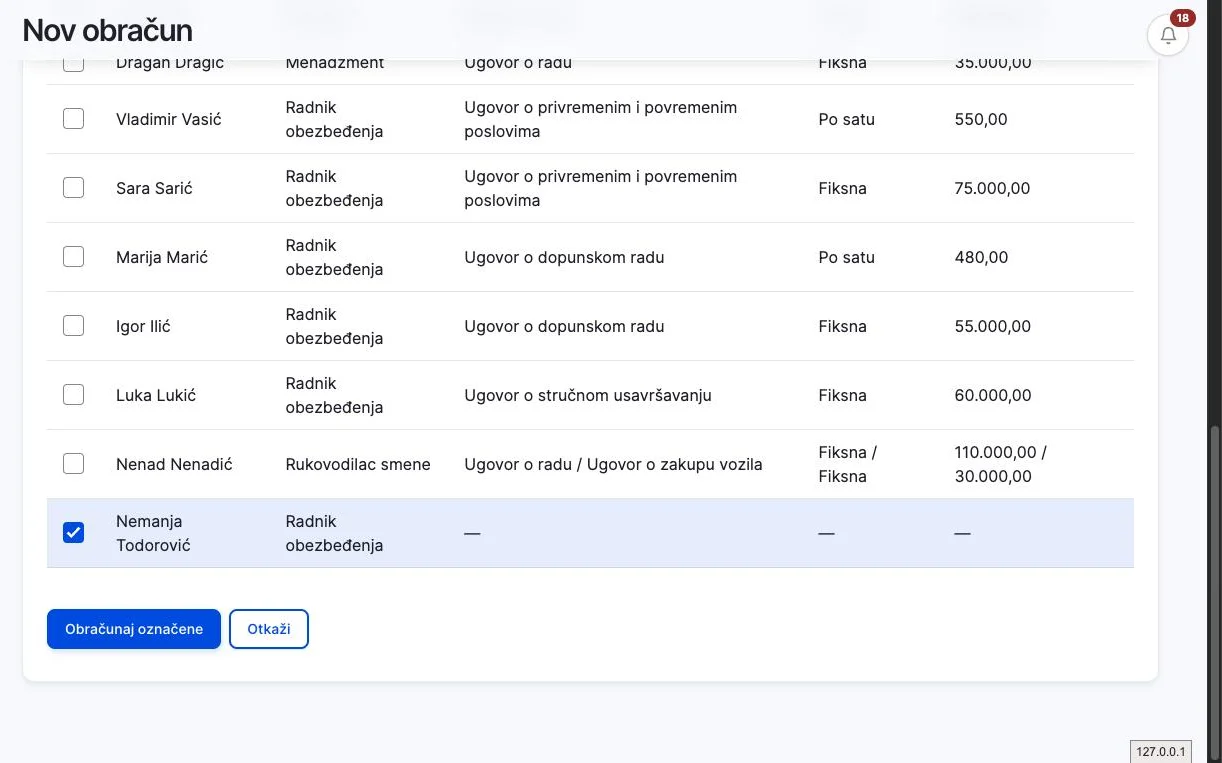
Task: Mark Igor Ilić's checkbox
Action: pos(73,326)
